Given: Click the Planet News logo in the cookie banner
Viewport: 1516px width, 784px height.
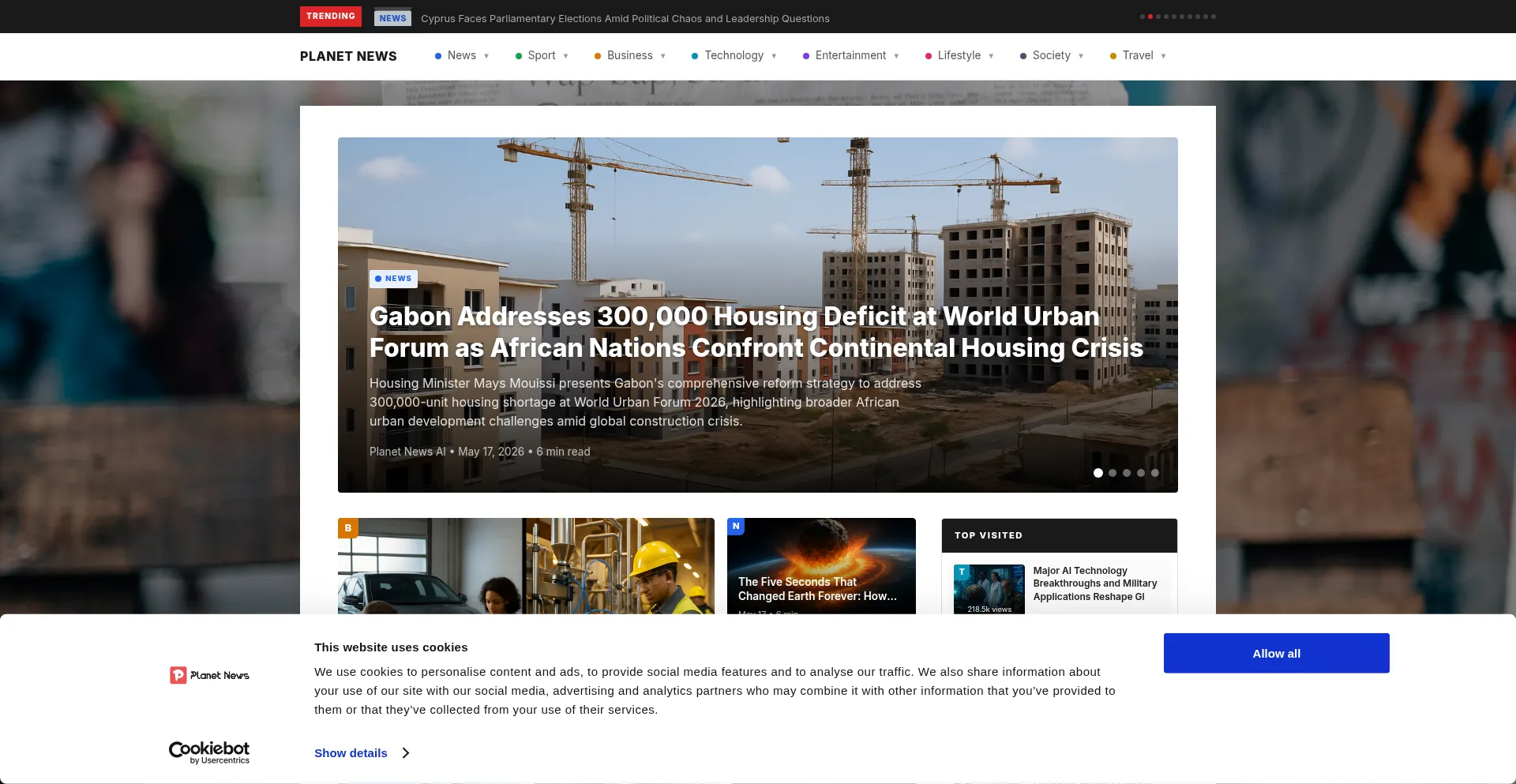Looking at the screenshot, I should 209,675.
